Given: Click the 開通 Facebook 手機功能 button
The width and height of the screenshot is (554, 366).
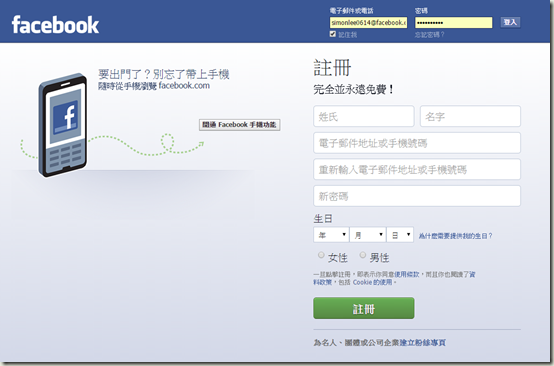Looking at the screenshot, I should pos(240,125).
